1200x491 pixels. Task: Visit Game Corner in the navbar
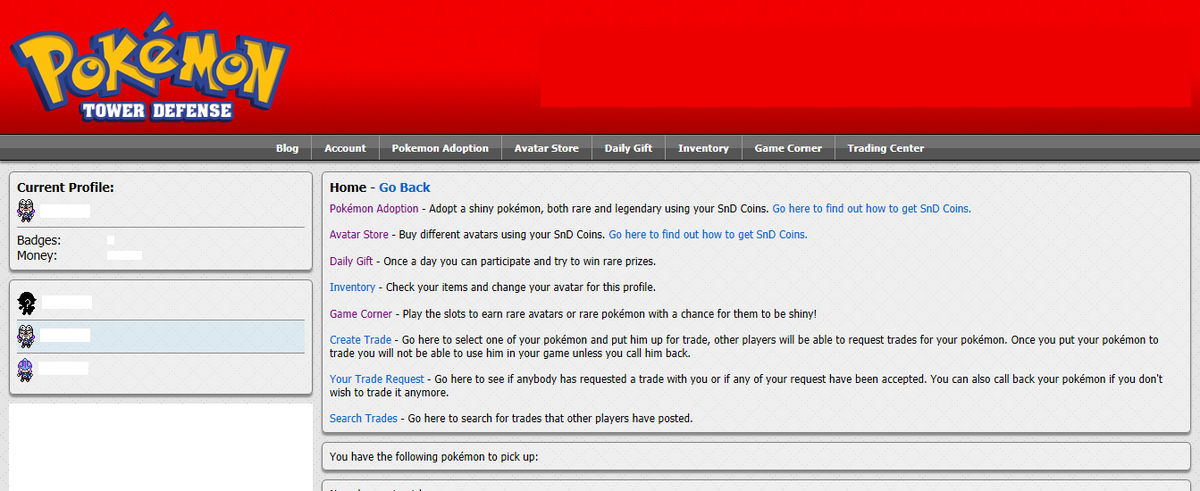tap(788, 148)
